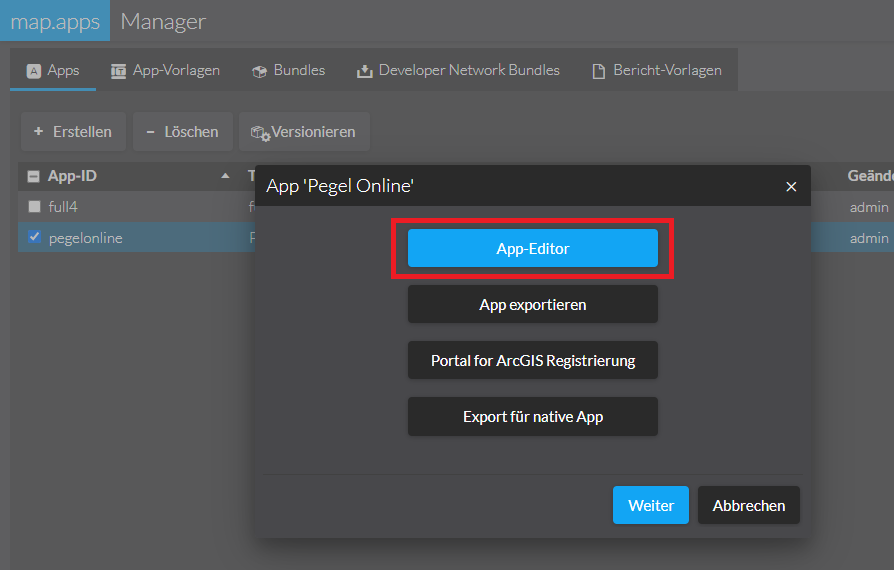
Task: Choose Portal for ArcGIS Registrierung
Action: (533, 360)
